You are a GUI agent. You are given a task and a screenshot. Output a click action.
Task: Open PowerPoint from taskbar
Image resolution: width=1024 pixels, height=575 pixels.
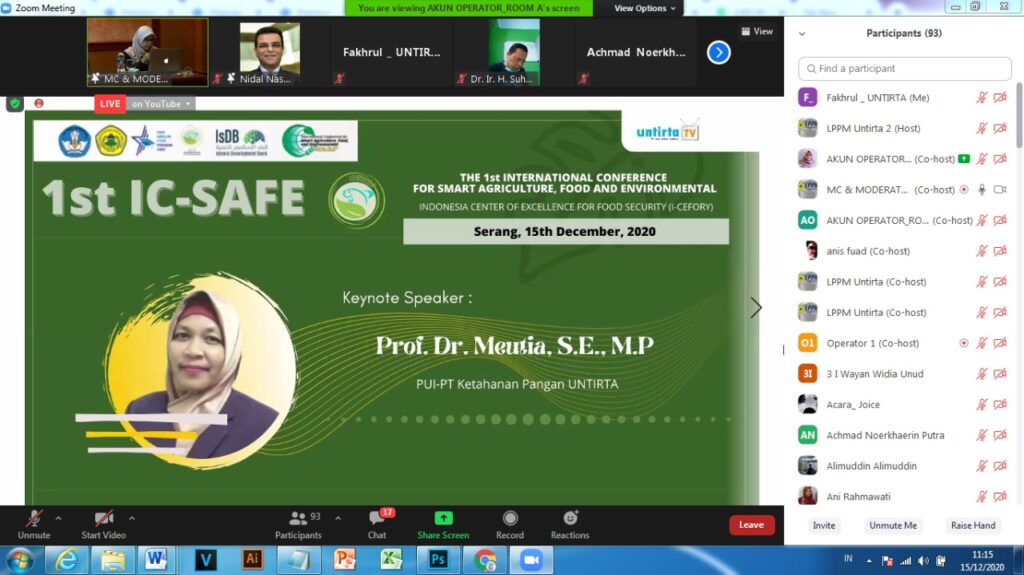pyautogui.click(x=345, y=560)
